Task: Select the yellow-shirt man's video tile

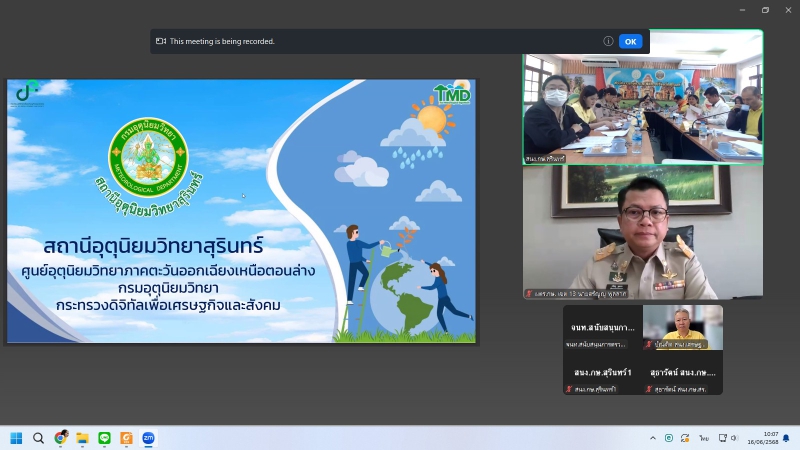Action: click(x=683, y=328)
